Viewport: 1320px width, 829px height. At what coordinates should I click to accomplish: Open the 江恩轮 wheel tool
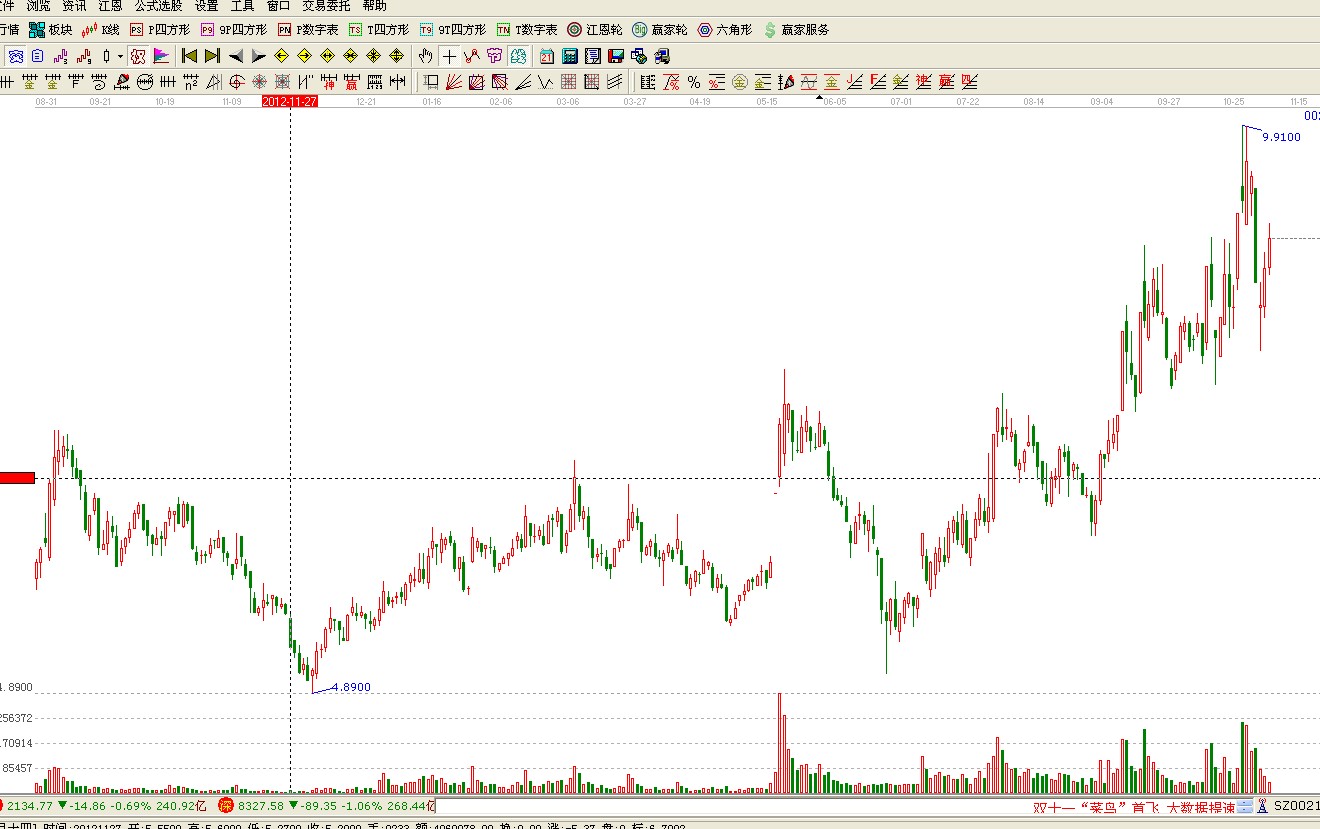[x=596, y=30]
